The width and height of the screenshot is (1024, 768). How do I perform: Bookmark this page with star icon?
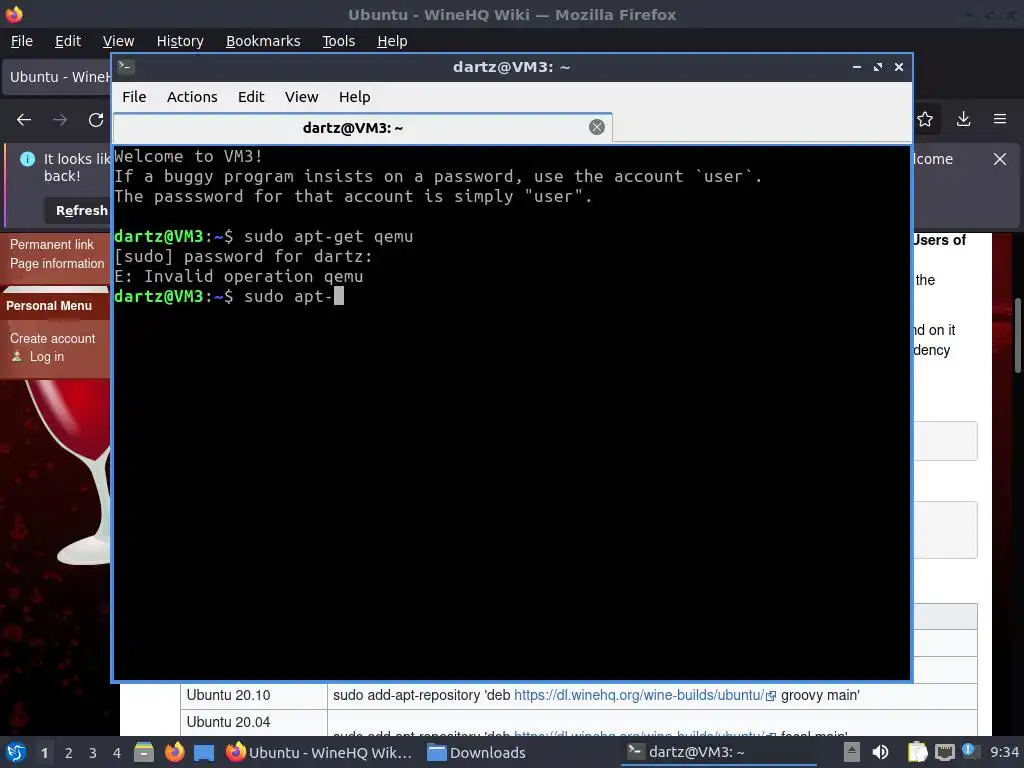[x=925, y=119]
